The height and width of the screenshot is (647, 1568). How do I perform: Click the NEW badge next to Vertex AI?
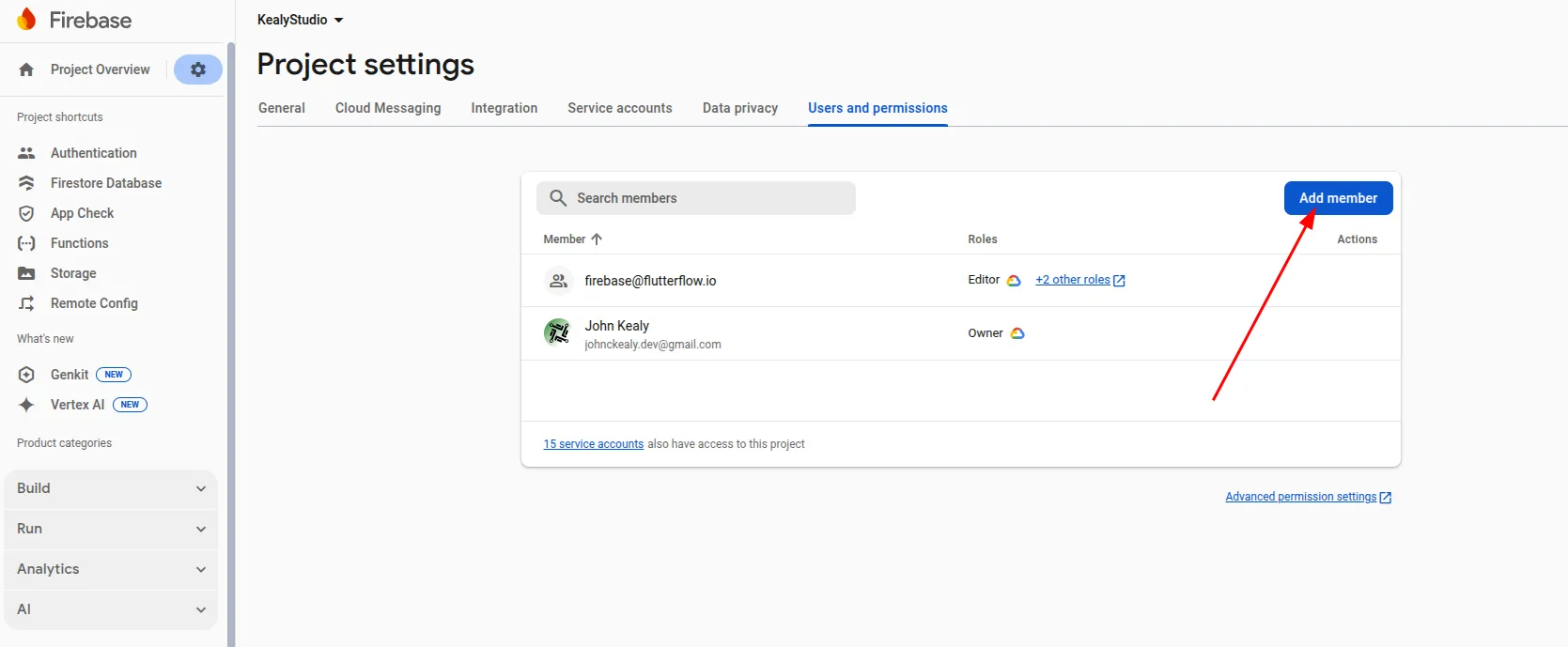130,405
